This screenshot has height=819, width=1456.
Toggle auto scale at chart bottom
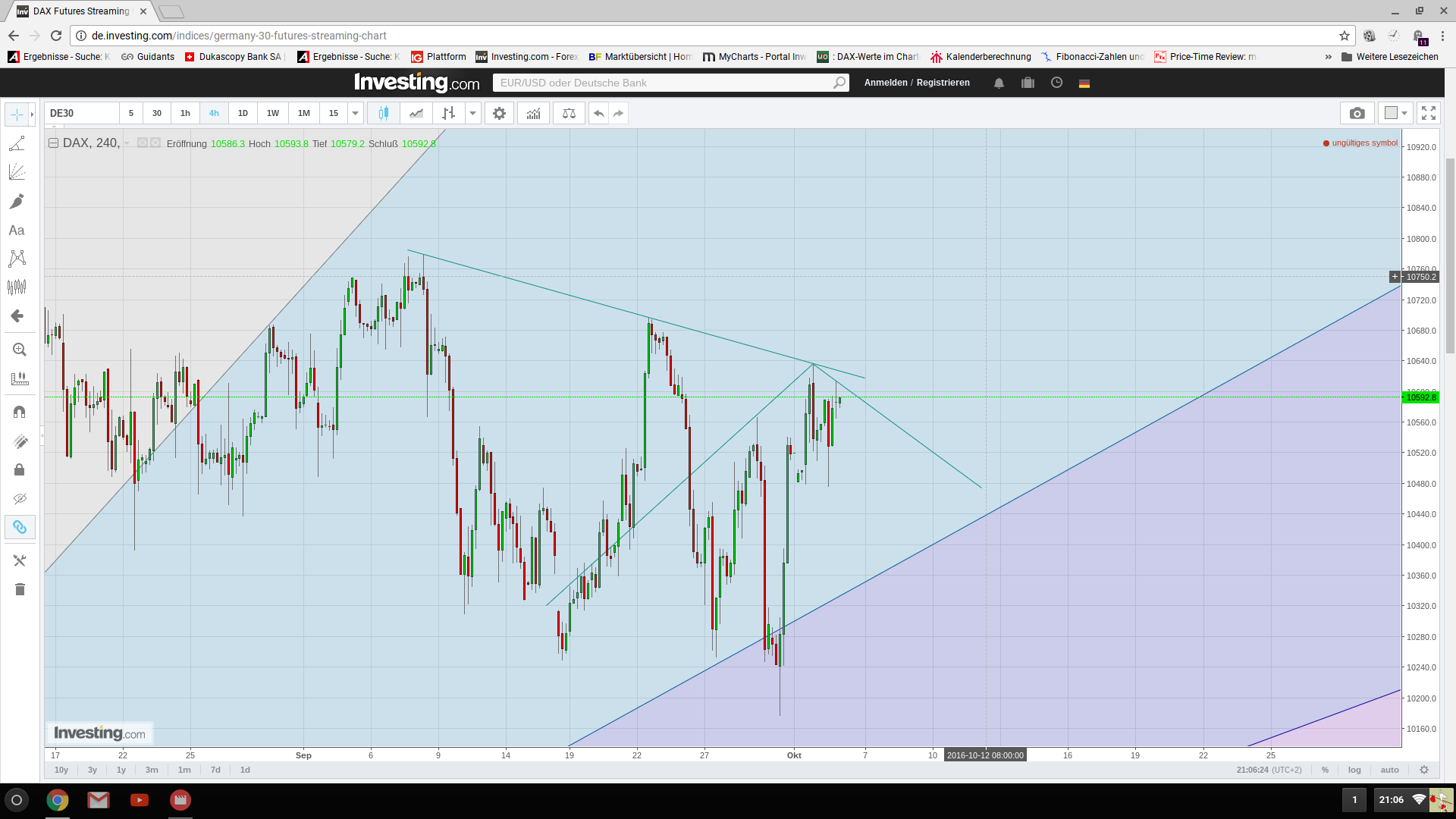pos(1389,770)
